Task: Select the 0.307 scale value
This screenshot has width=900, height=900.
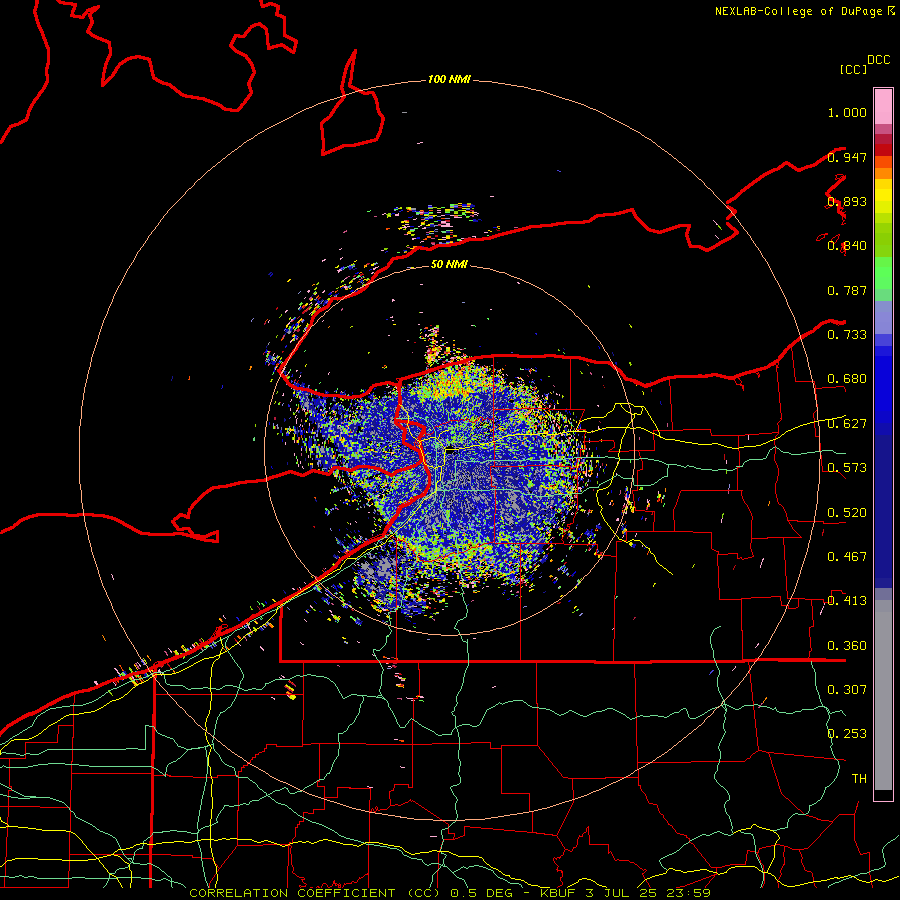Action: coord(847,689)
